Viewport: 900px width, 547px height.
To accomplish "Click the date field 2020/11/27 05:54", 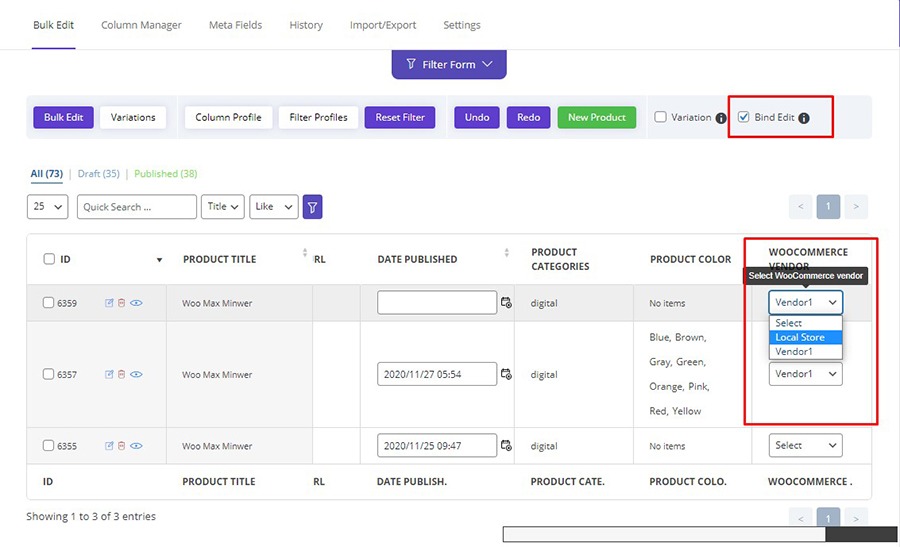I will [x=437, y=374].
